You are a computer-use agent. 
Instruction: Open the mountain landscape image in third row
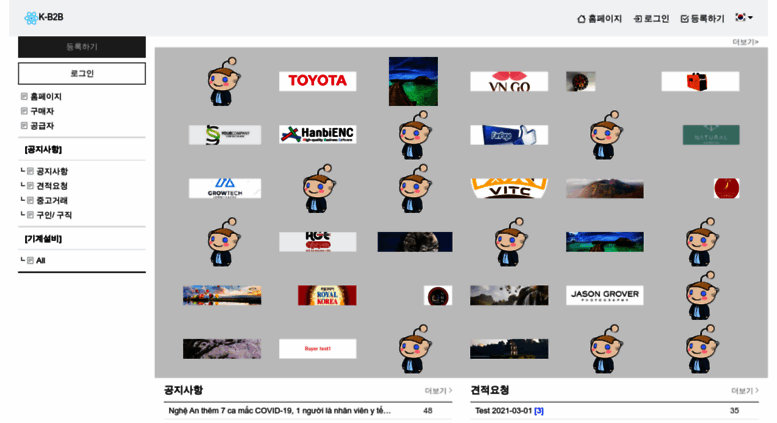tap(605, 188)
